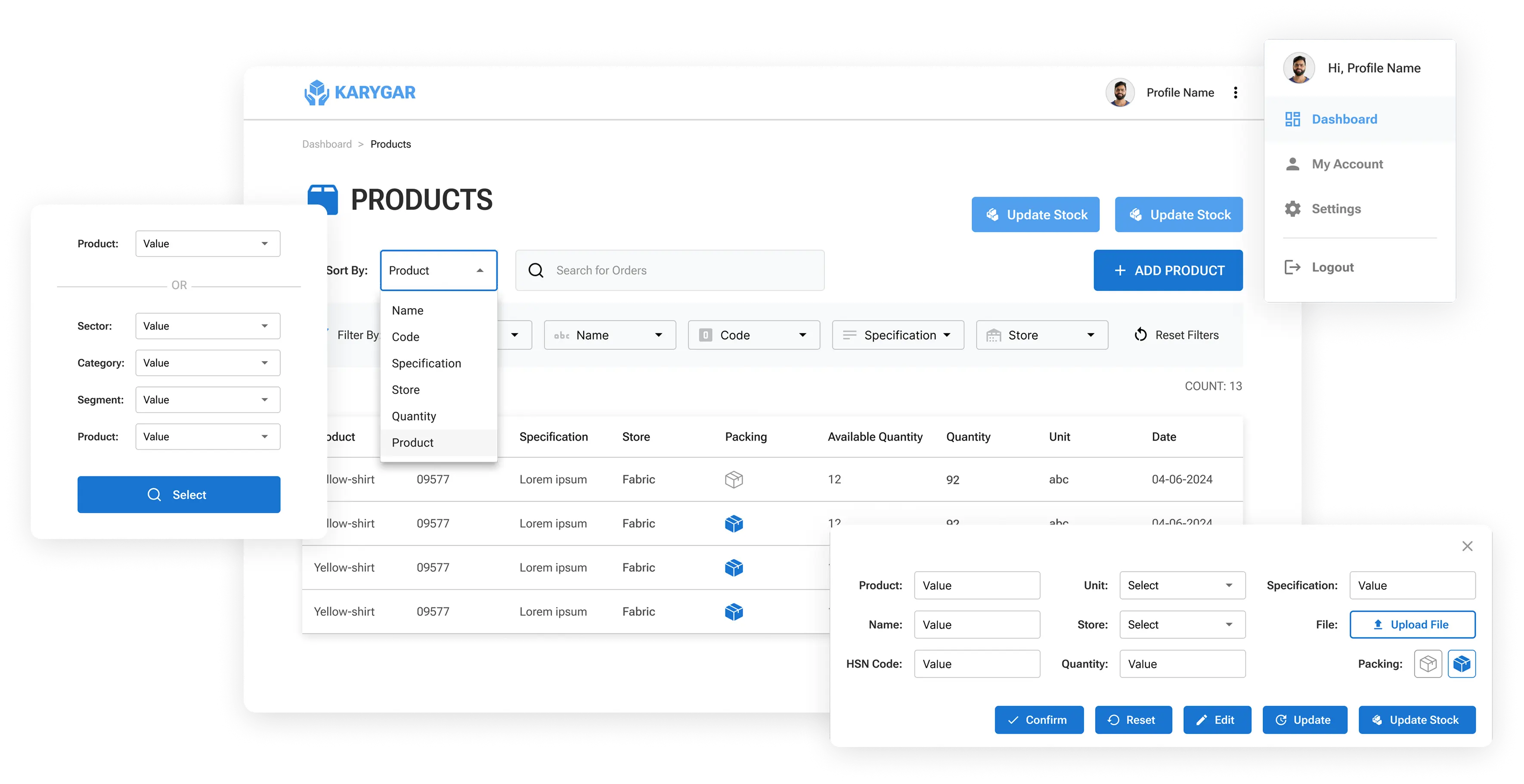Open the three-dot menu beside Profile Name

click(x=1235, y=92)
